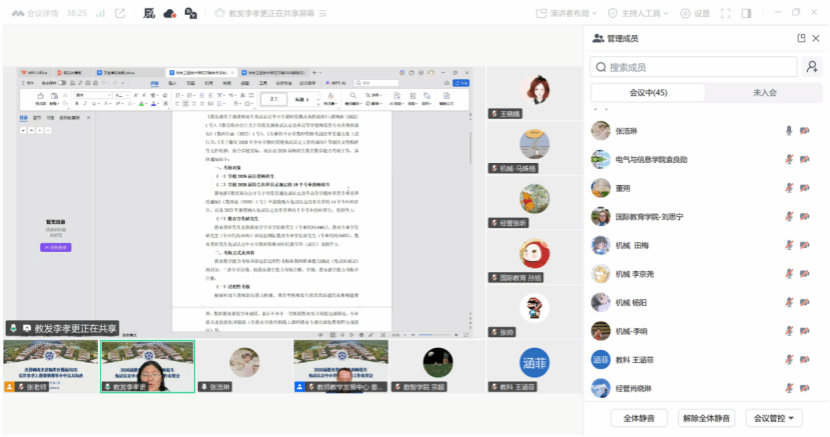Screen dimensions: 830x437
Task: Click the share/export icon near timer
Action: [121, 13]
